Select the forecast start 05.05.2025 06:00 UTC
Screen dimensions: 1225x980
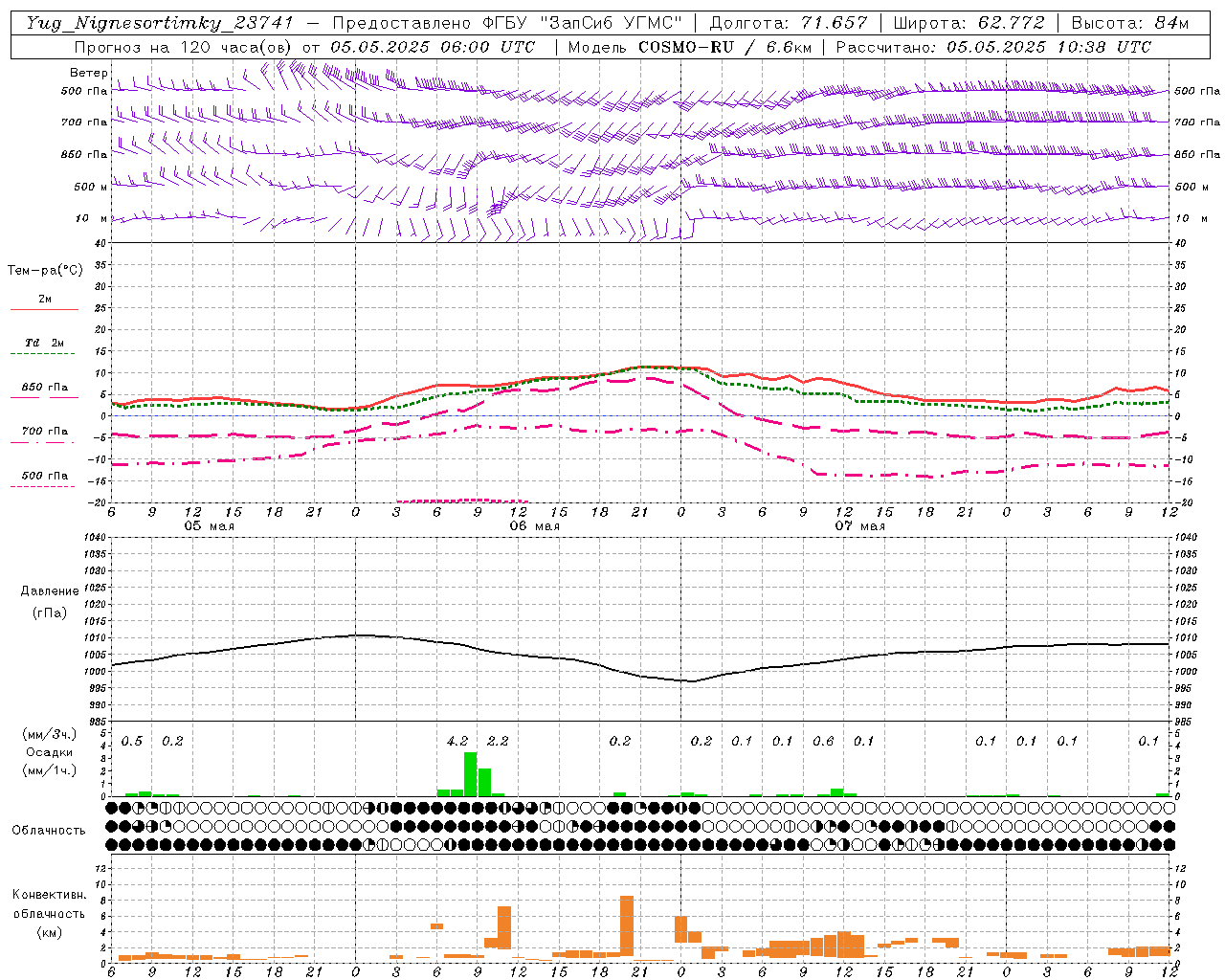[x=433, y=47]
